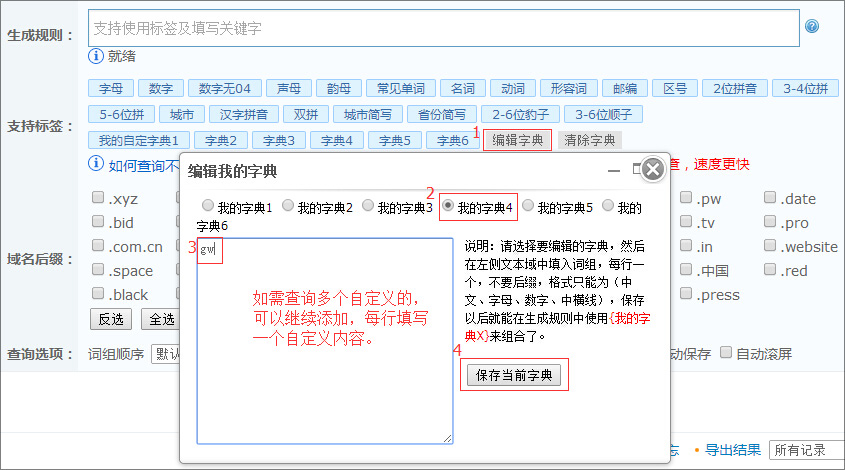Click the 导出结果 link
Screen dimensions: 845x470
pyautogui.click(x=732, y=450)
